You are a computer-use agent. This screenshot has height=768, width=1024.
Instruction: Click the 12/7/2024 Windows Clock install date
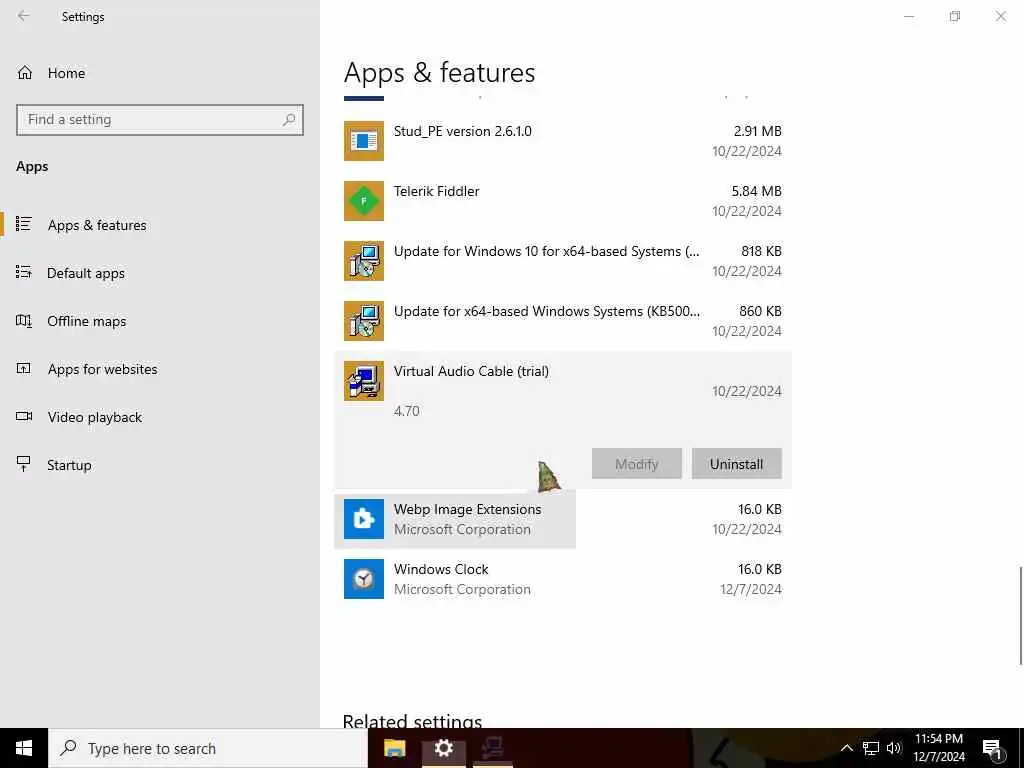pos(751,589)
